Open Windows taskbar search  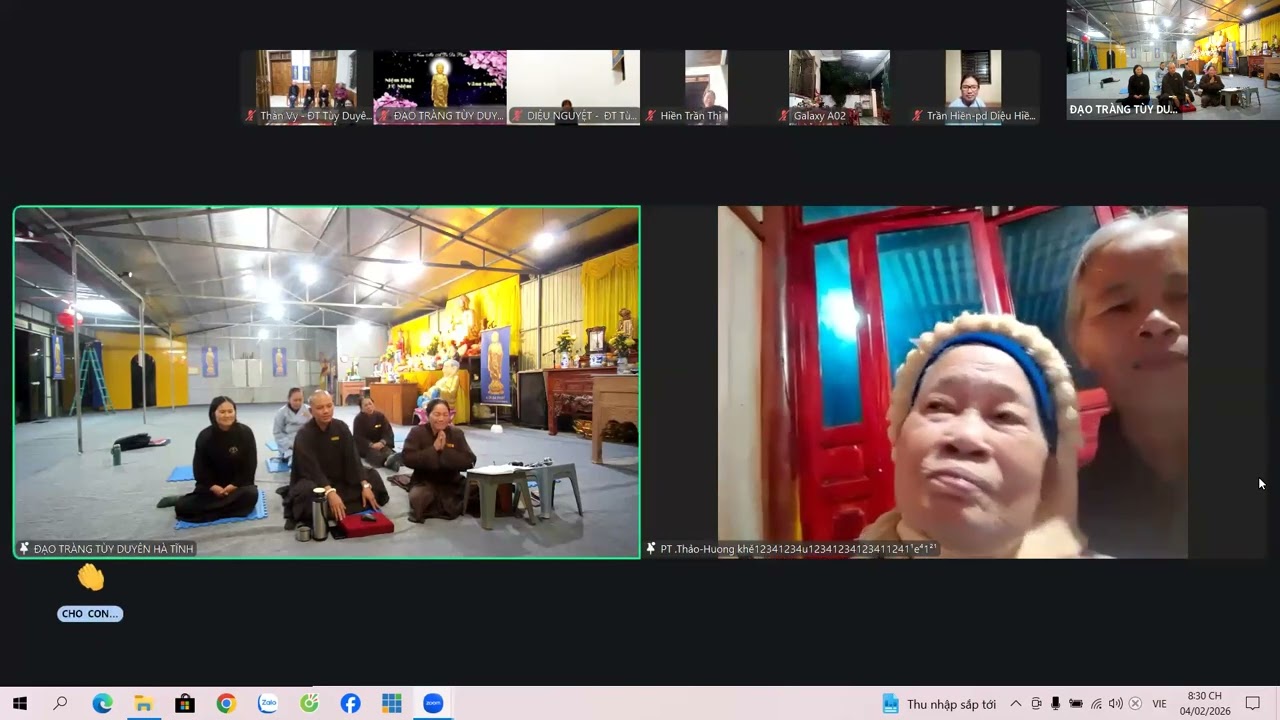(x=60, y=704)
